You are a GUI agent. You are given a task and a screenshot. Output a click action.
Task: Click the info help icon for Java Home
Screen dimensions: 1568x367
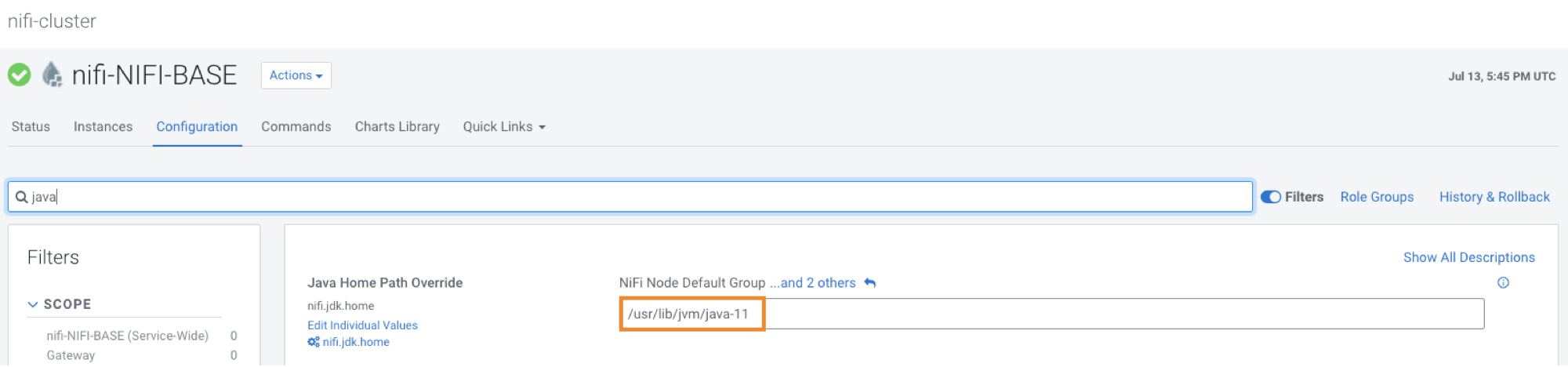pyautogui.click(x=1503, y=283)
